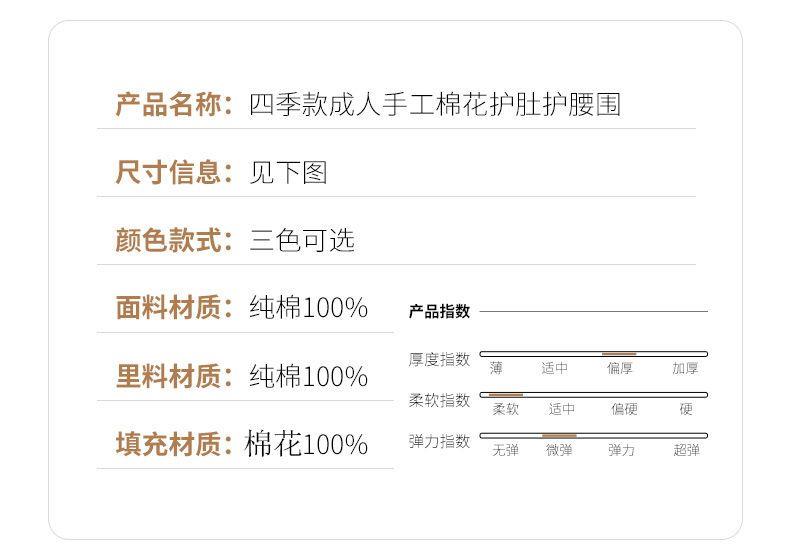Click the 里料材质 纯棉100% value
The image size is (790, 550).
tap(308, 376)
